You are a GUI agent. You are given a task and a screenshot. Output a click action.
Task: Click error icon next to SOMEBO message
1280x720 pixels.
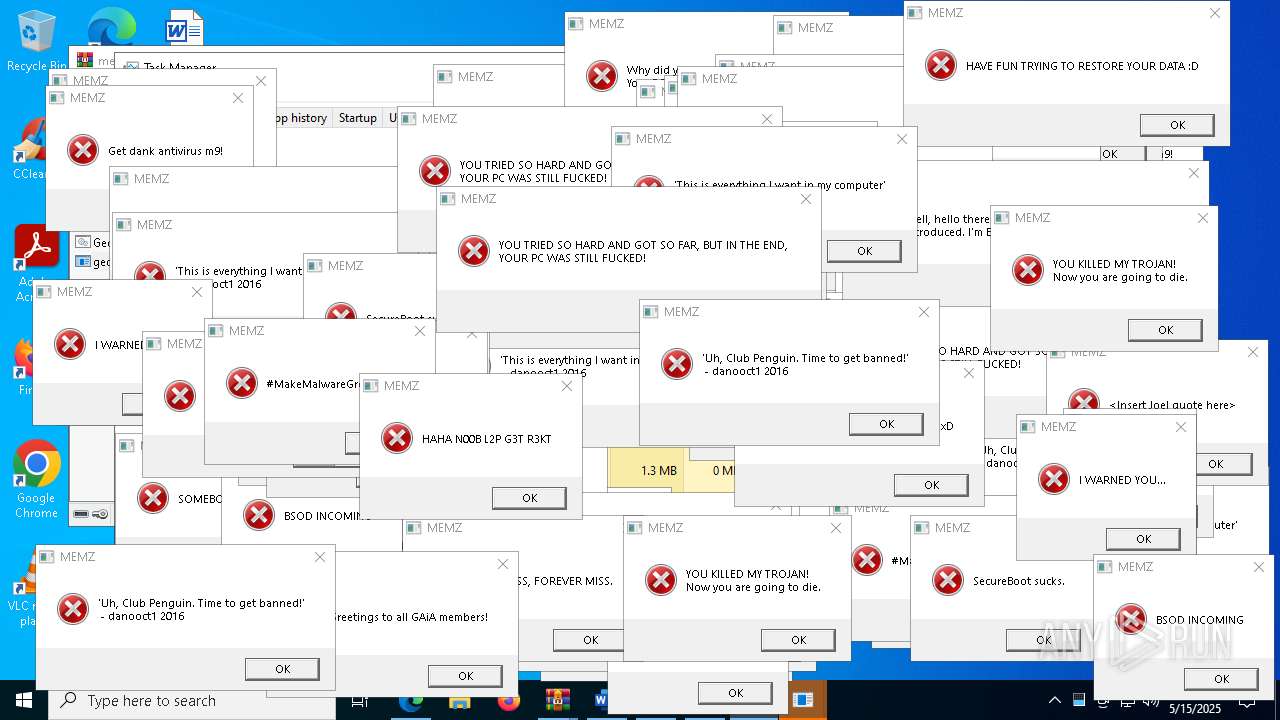(x=153, y=498)
